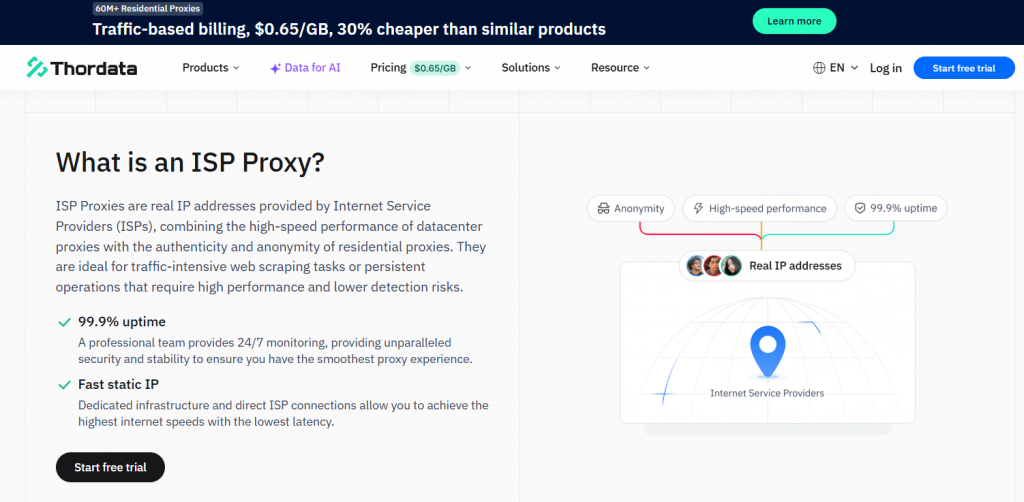Open the Resource menu
The width and height of the screenshot is (1024, 502).
pos(620,68)
